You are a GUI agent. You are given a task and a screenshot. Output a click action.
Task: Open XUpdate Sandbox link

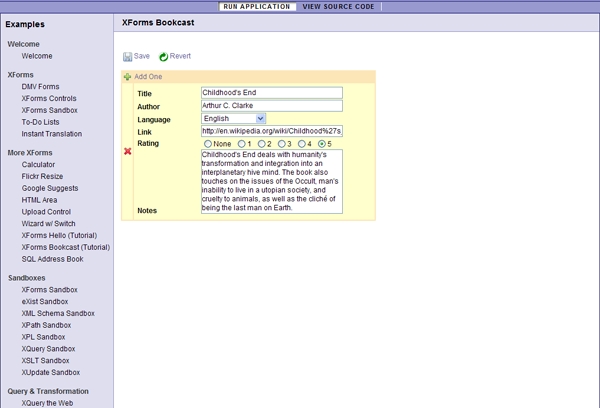click(51, 373)
